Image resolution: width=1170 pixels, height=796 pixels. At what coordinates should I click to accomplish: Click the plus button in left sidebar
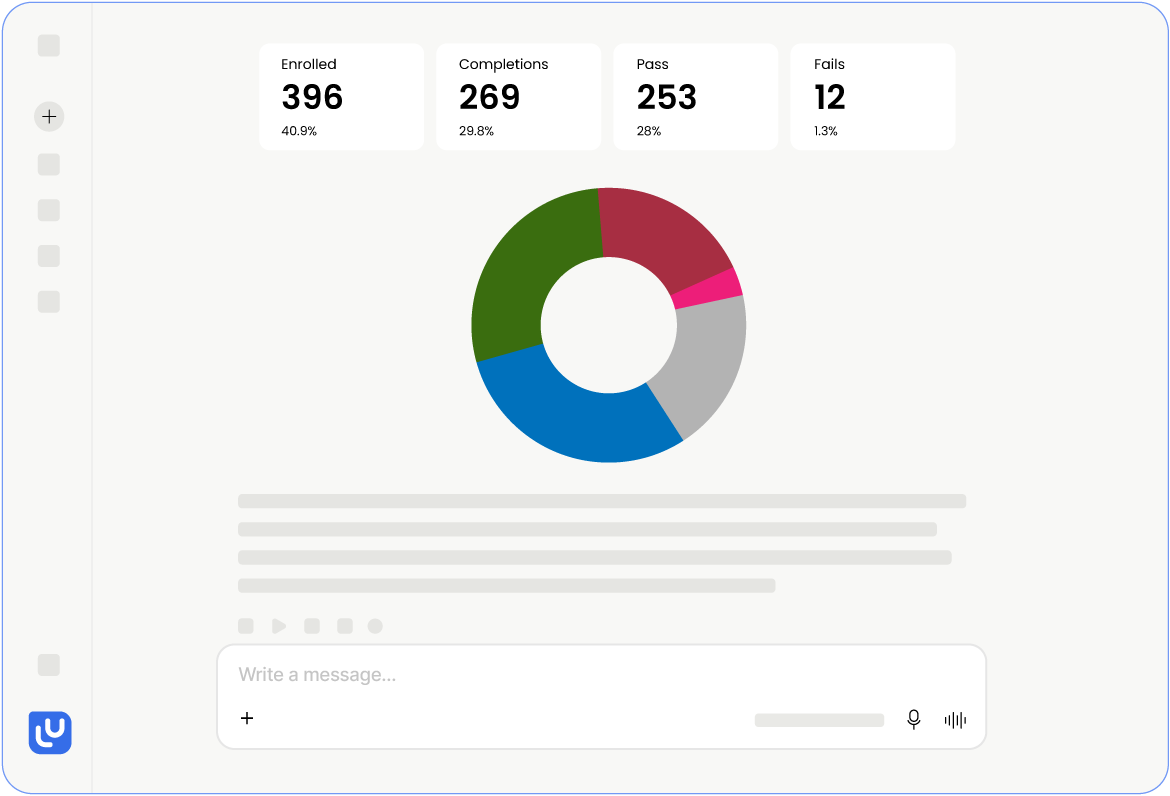point(49,116)
